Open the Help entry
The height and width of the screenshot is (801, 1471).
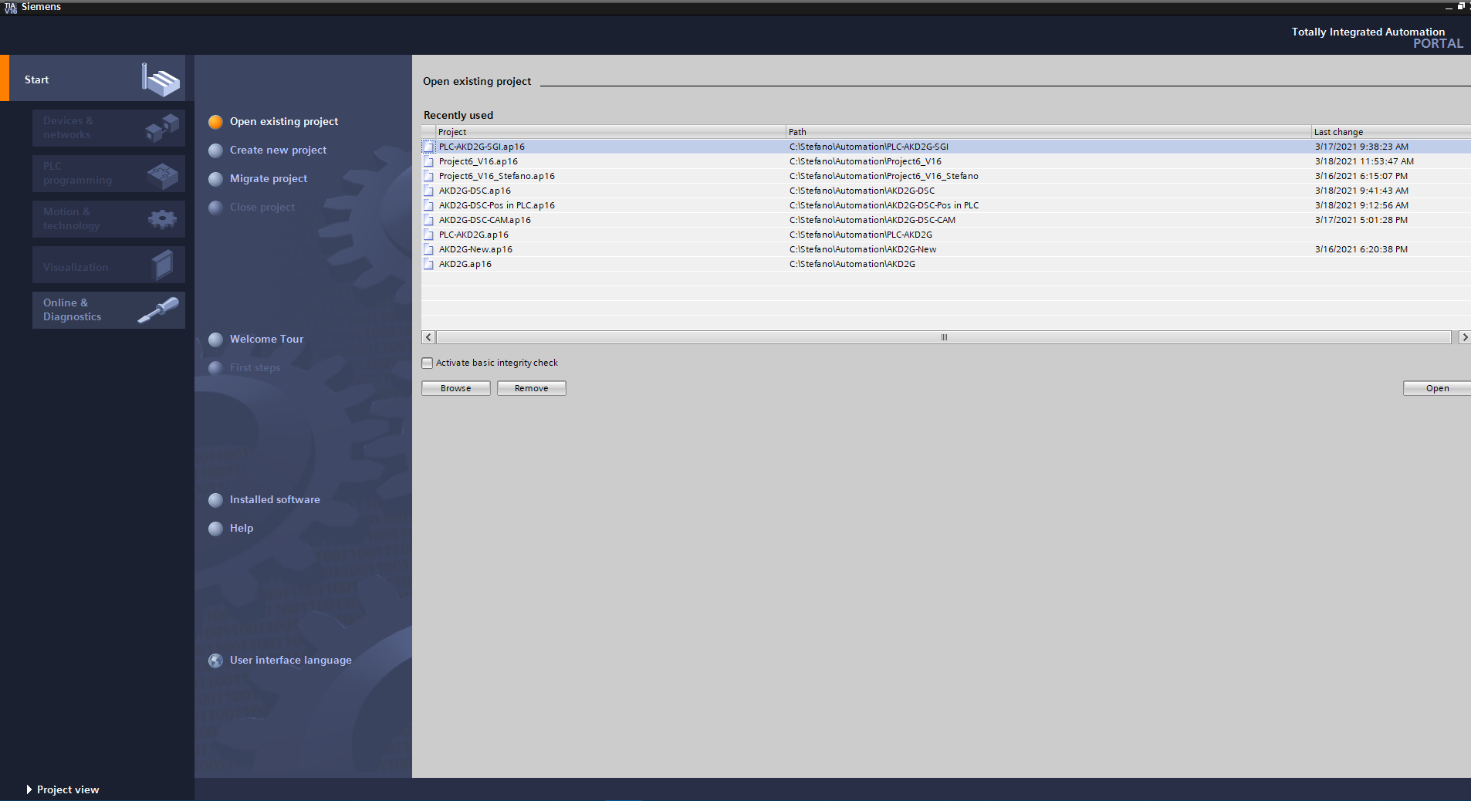click(x=241, y=528)
